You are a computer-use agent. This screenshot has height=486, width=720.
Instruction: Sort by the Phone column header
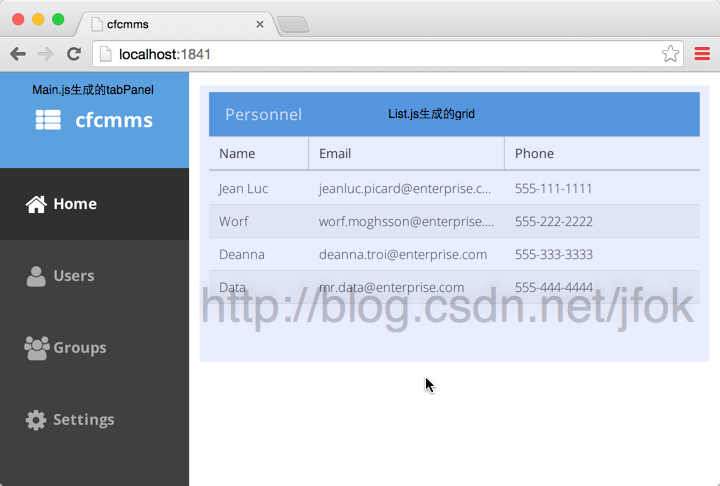tap(602, 153)
